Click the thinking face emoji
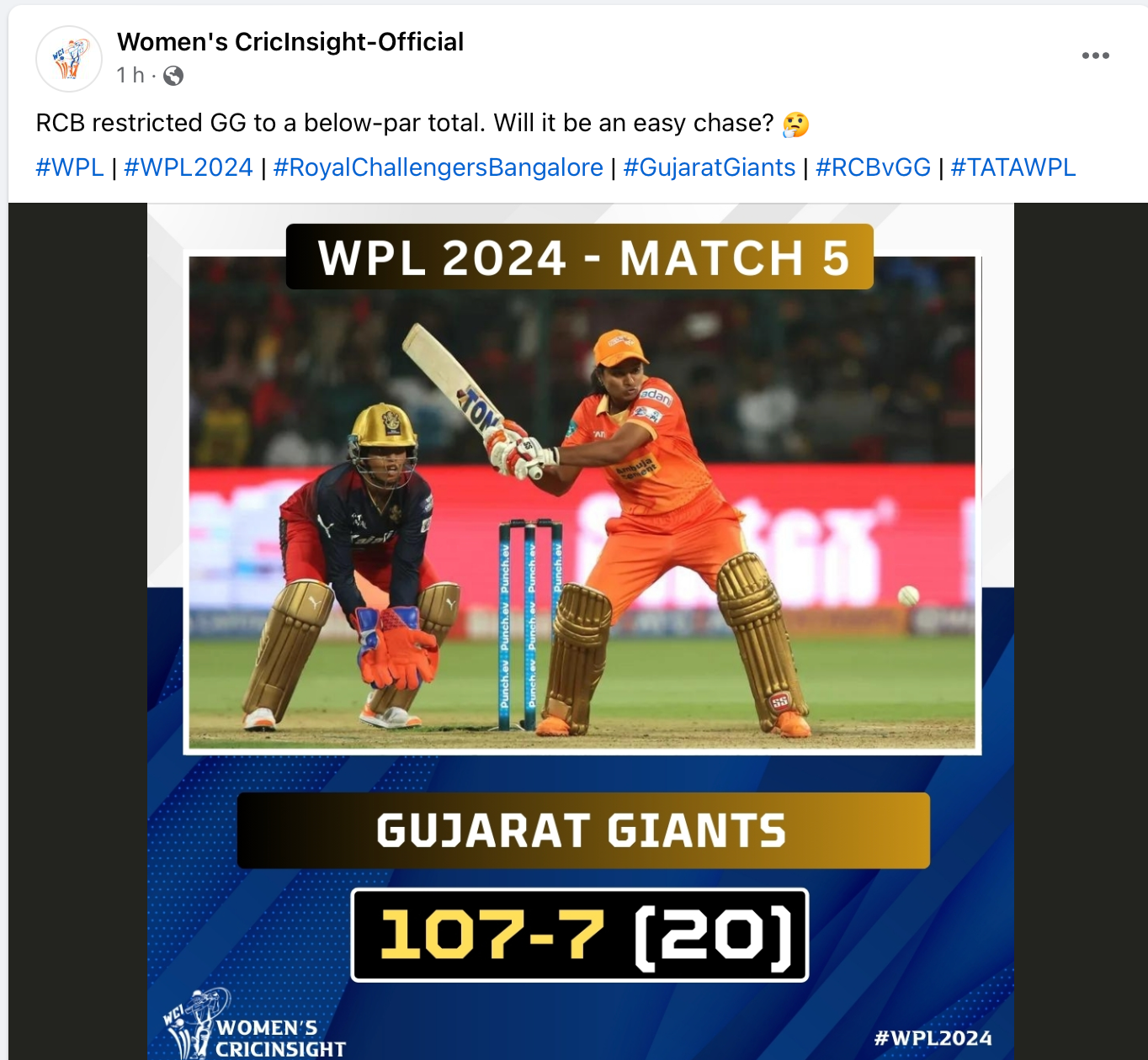 [795, 125]
